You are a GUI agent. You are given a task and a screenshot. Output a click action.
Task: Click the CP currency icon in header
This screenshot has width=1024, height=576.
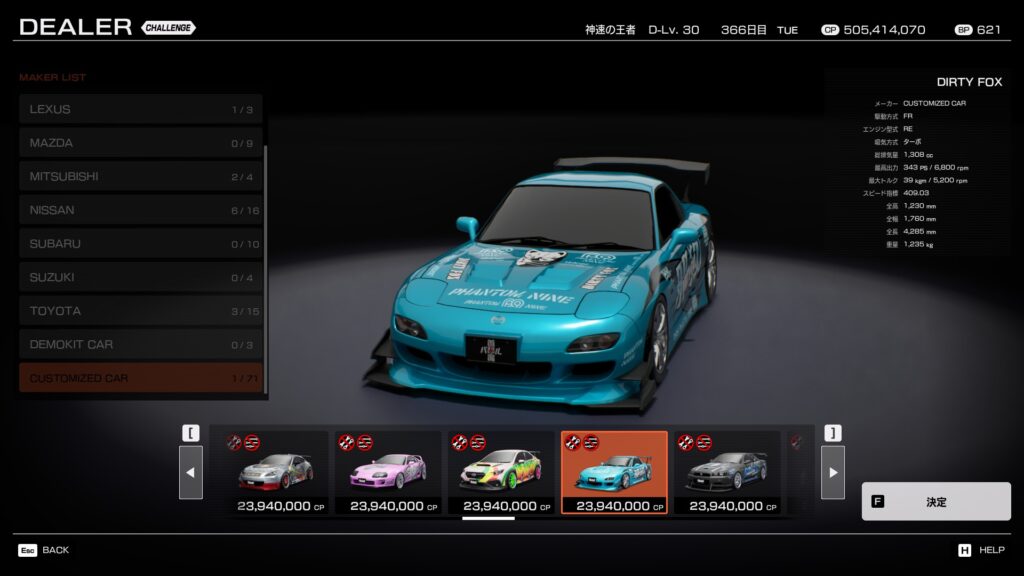[830, 30]
